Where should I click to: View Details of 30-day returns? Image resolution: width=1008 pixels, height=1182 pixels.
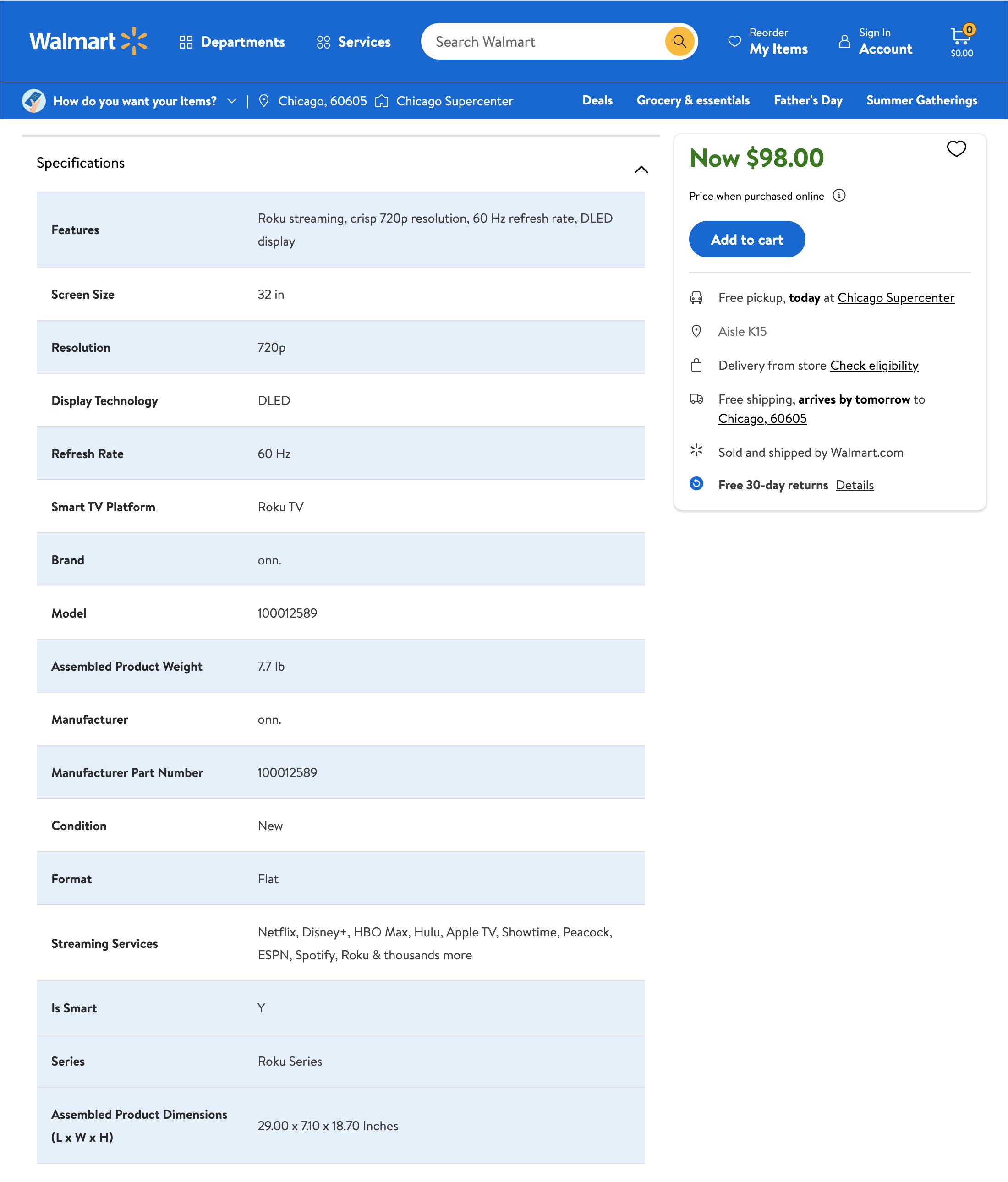855,484
